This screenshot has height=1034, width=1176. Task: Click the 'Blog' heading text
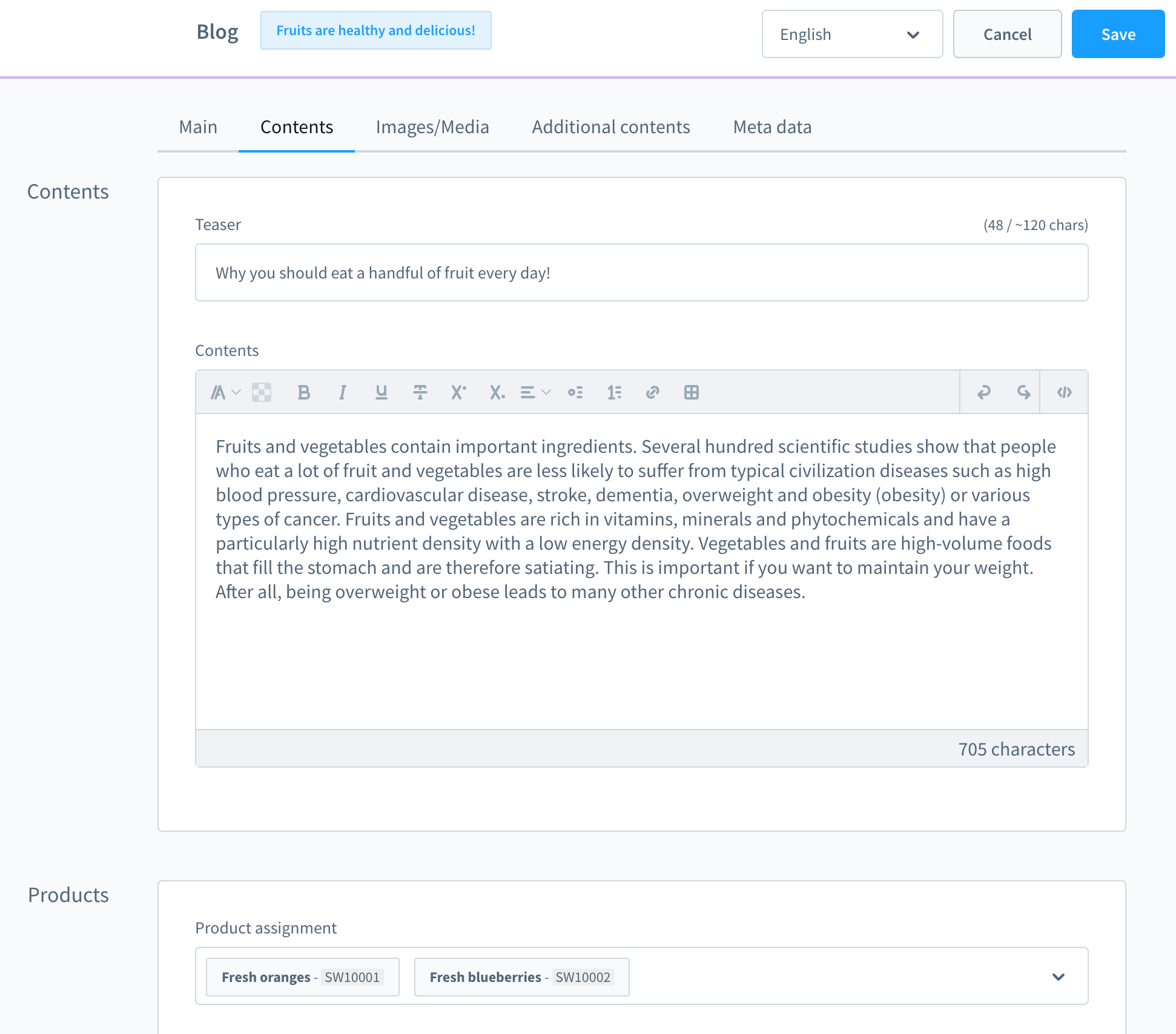tap(217, 31)
